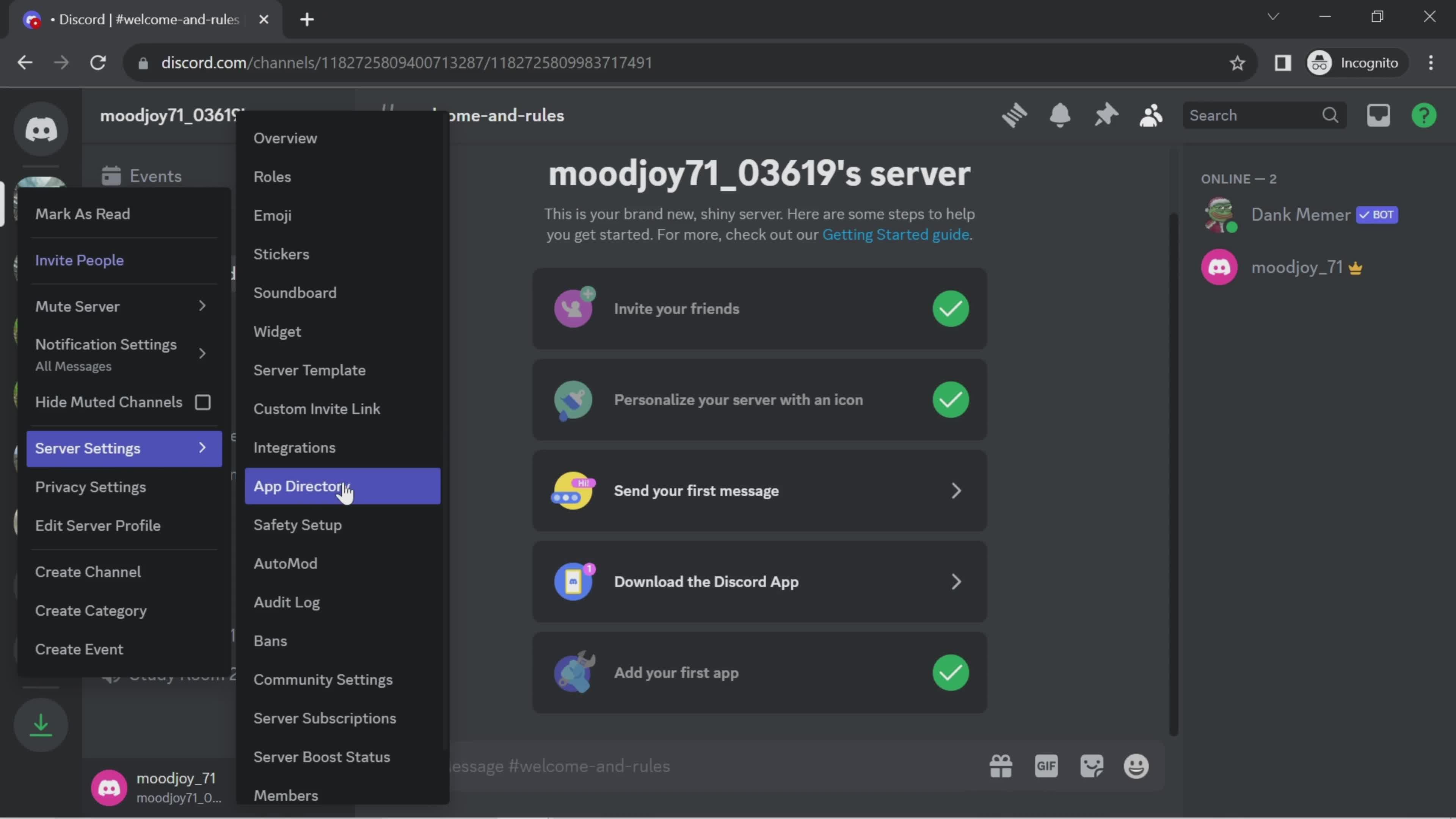Select Create Category

pos(124,610)
